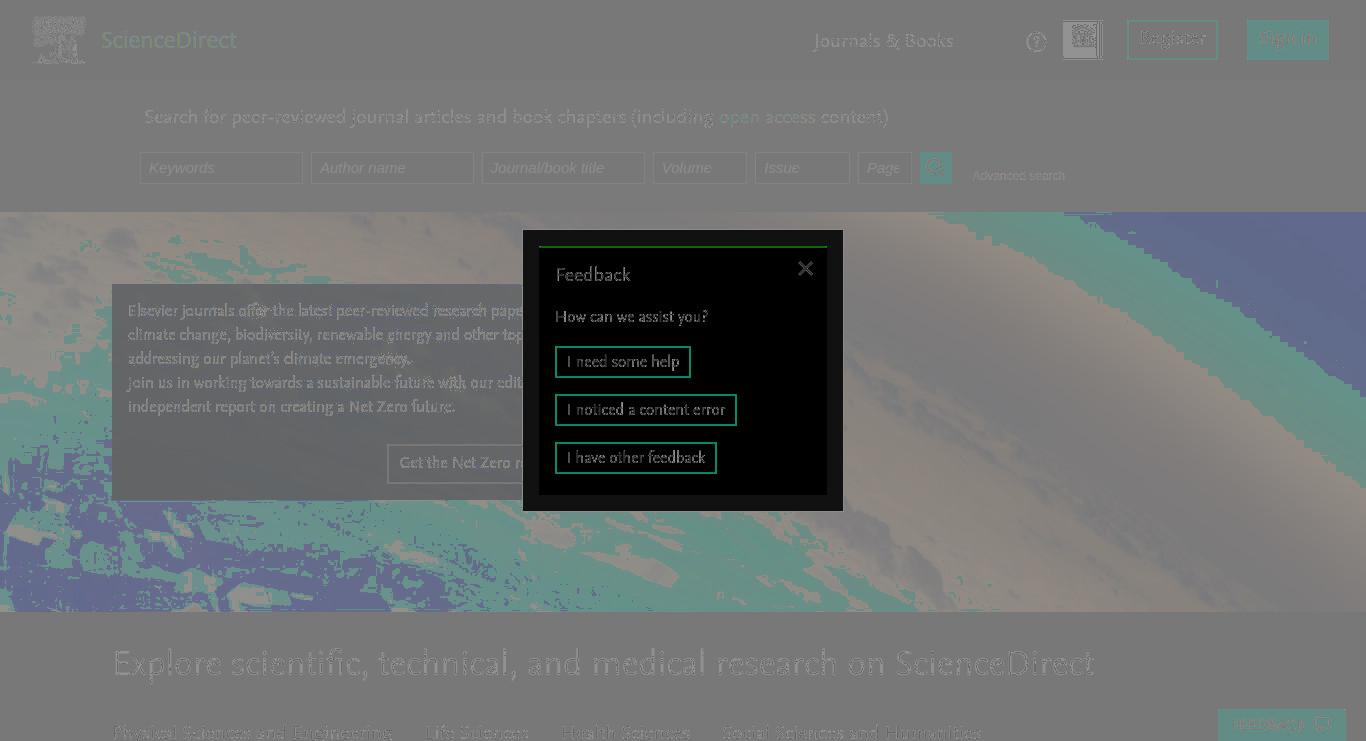
Task: Open Life Sciences section
Action: click(x=476, y=732)
